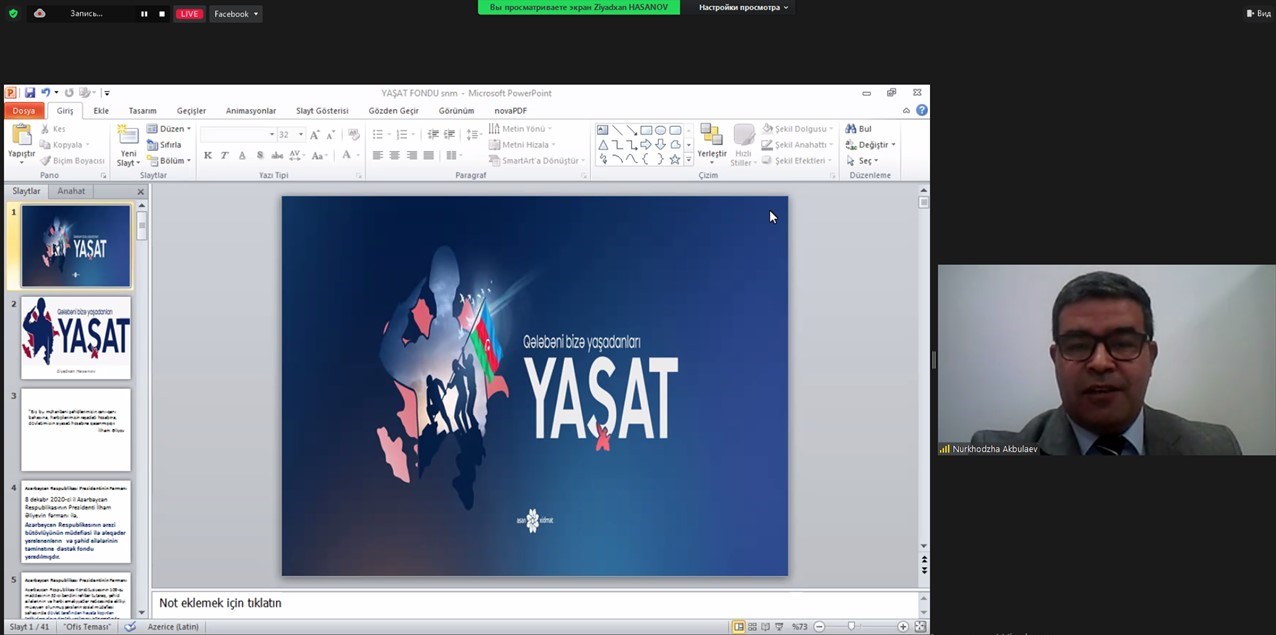
Task: Click the notes field 'Not eklemek için tıklatın'
Action: (x=535, y=603)
